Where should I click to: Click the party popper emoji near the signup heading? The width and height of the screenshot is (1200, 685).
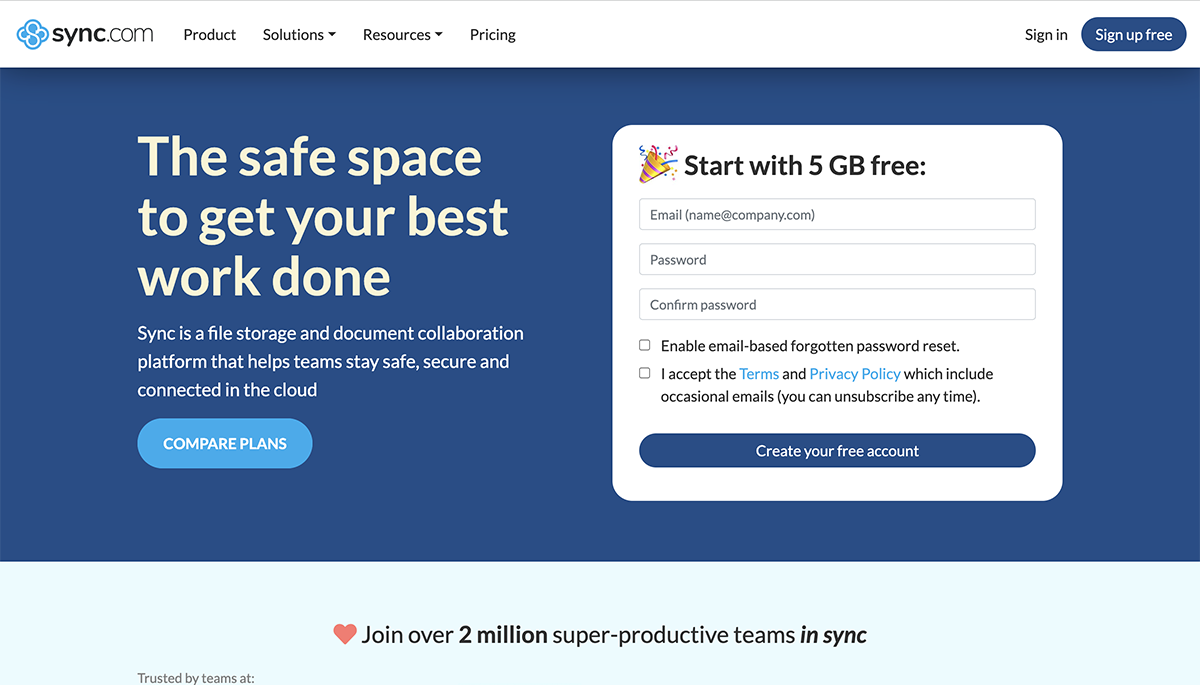(x=655, y=162)
